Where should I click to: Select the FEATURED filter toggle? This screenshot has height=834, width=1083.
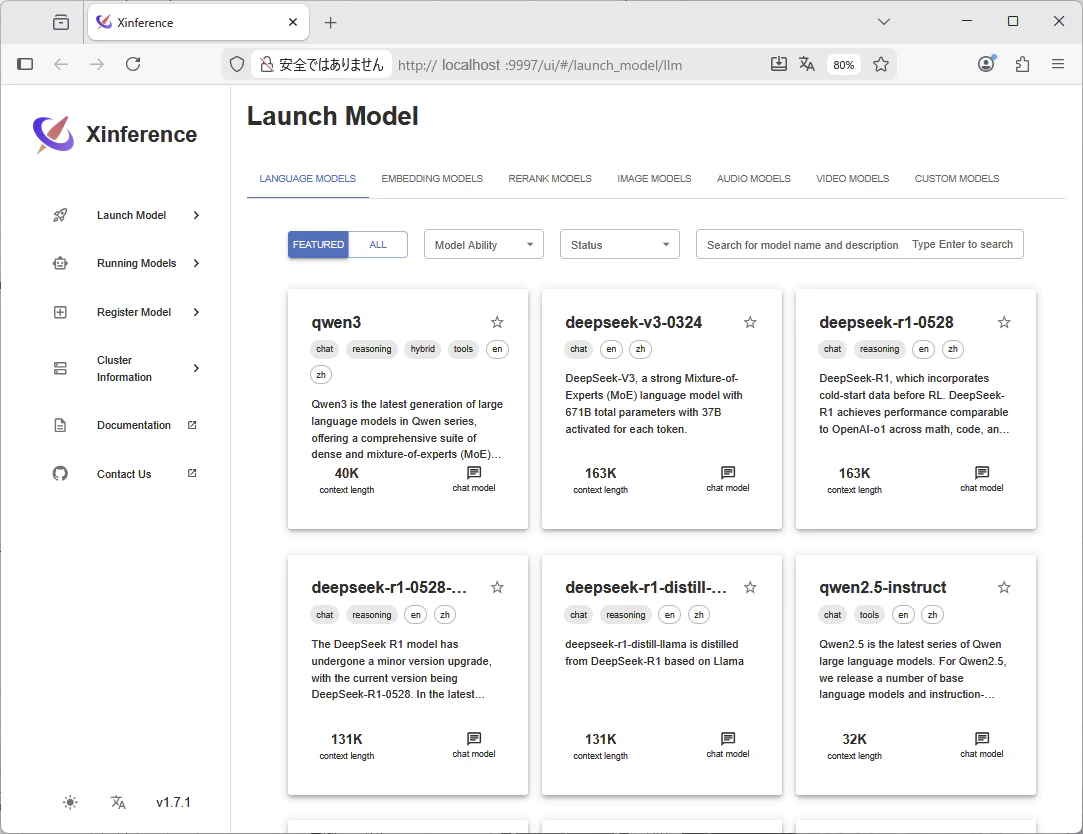tap(318, 245)
